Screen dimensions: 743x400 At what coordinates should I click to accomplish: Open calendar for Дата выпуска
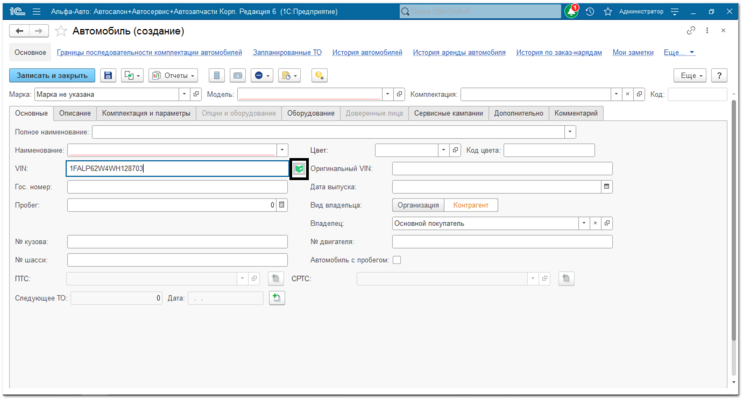pyautogui.click(x=607, y=187)
